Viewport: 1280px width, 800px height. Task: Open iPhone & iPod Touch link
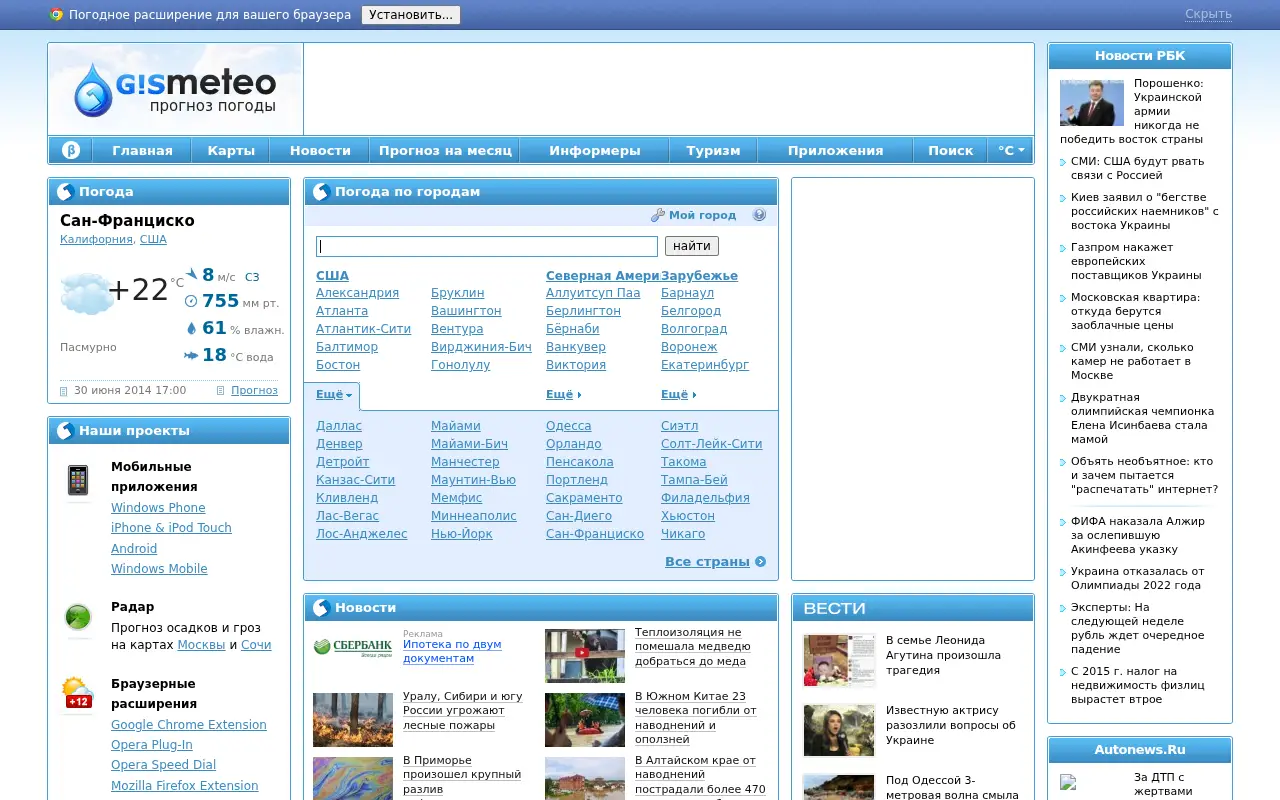171,528
